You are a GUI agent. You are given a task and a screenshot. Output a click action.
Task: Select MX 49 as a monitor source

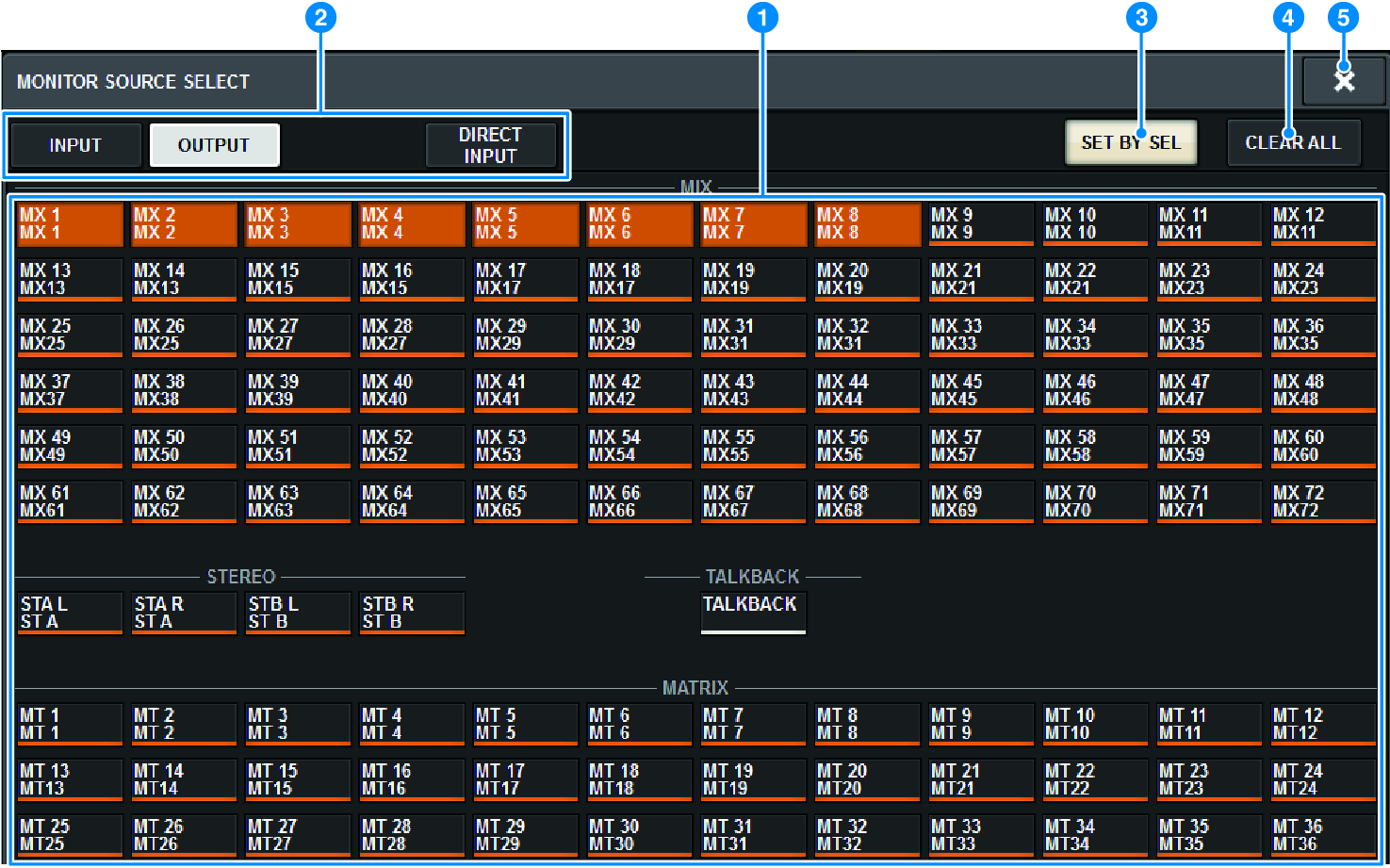70,446
